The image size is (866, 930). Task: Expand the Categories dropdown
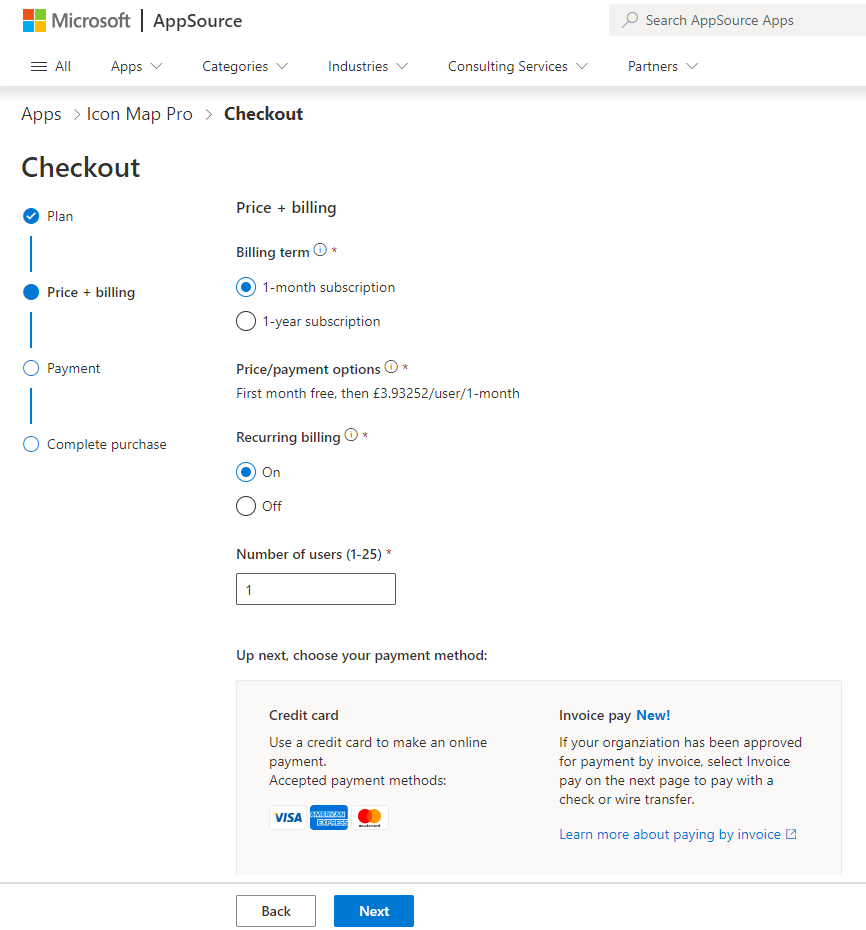tap(245, 66)
